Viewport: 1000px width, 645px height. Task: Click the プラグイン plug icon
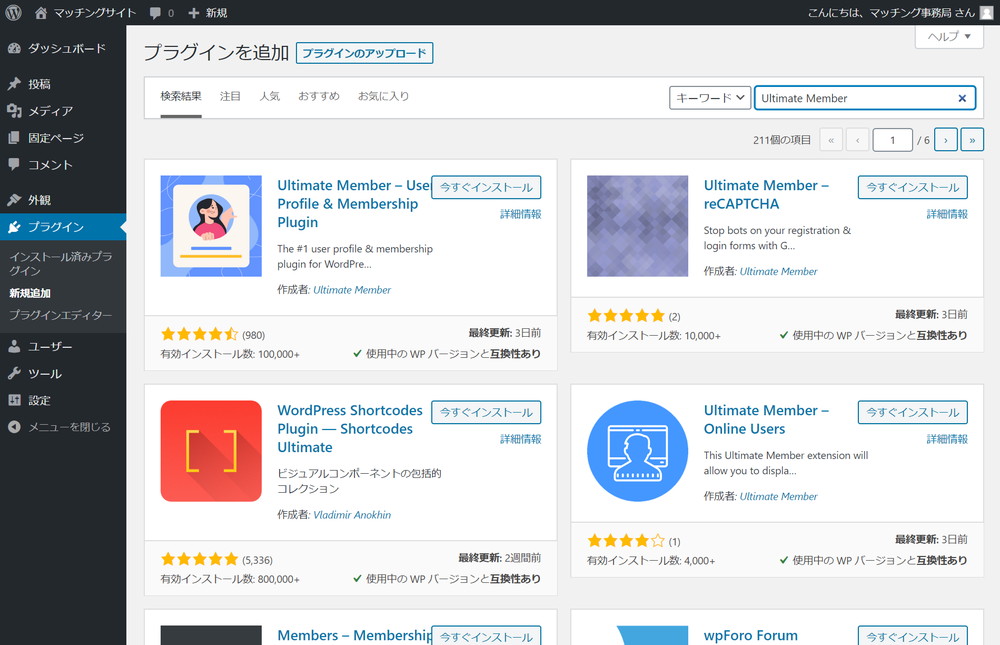click(14, 226)
